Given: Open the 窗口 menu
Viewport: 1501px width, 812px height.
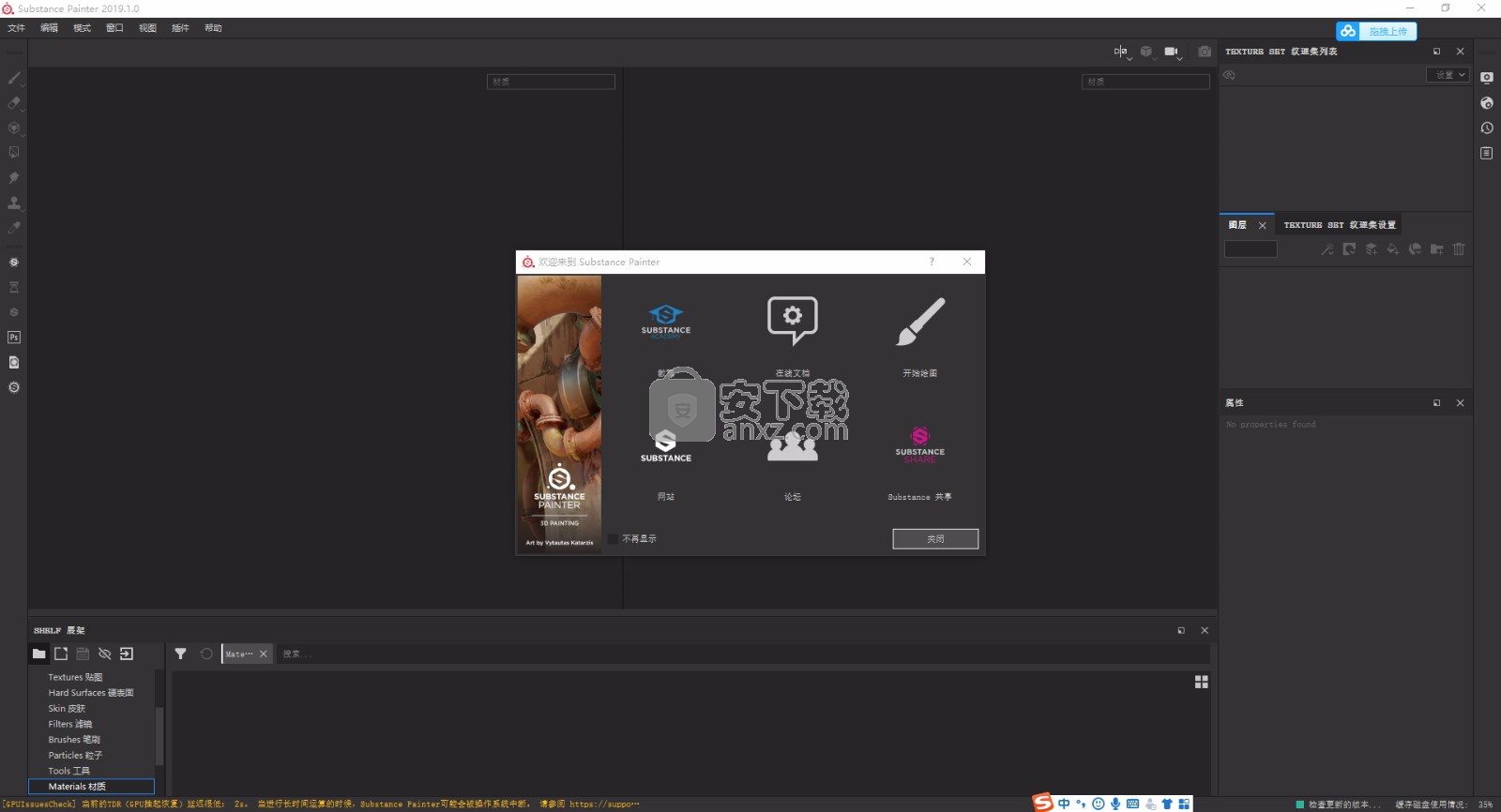Looking at the screenshot, I should tap(114, 28).
